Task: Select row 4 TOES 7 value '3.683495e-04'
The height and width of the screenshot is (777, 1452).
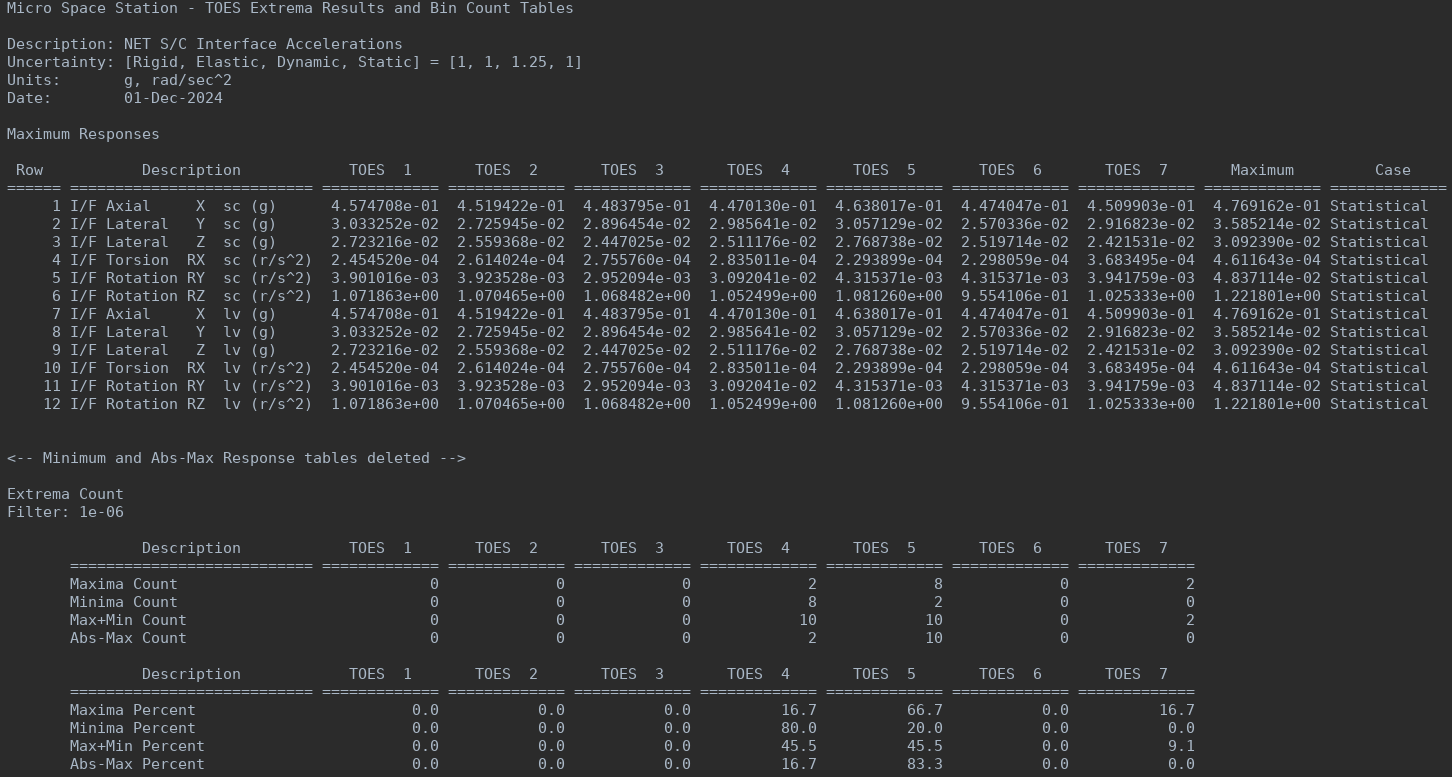Action: 1141,260
